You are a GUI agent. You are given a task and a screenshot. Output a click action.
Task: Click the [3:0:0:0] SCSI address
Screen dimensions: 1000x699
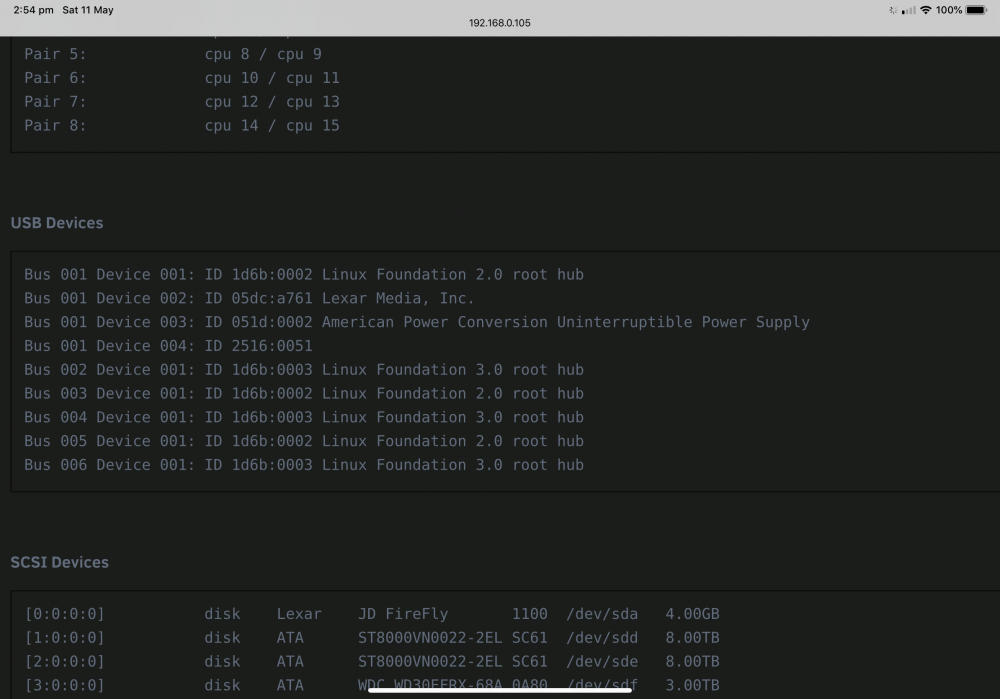[64, 685]
